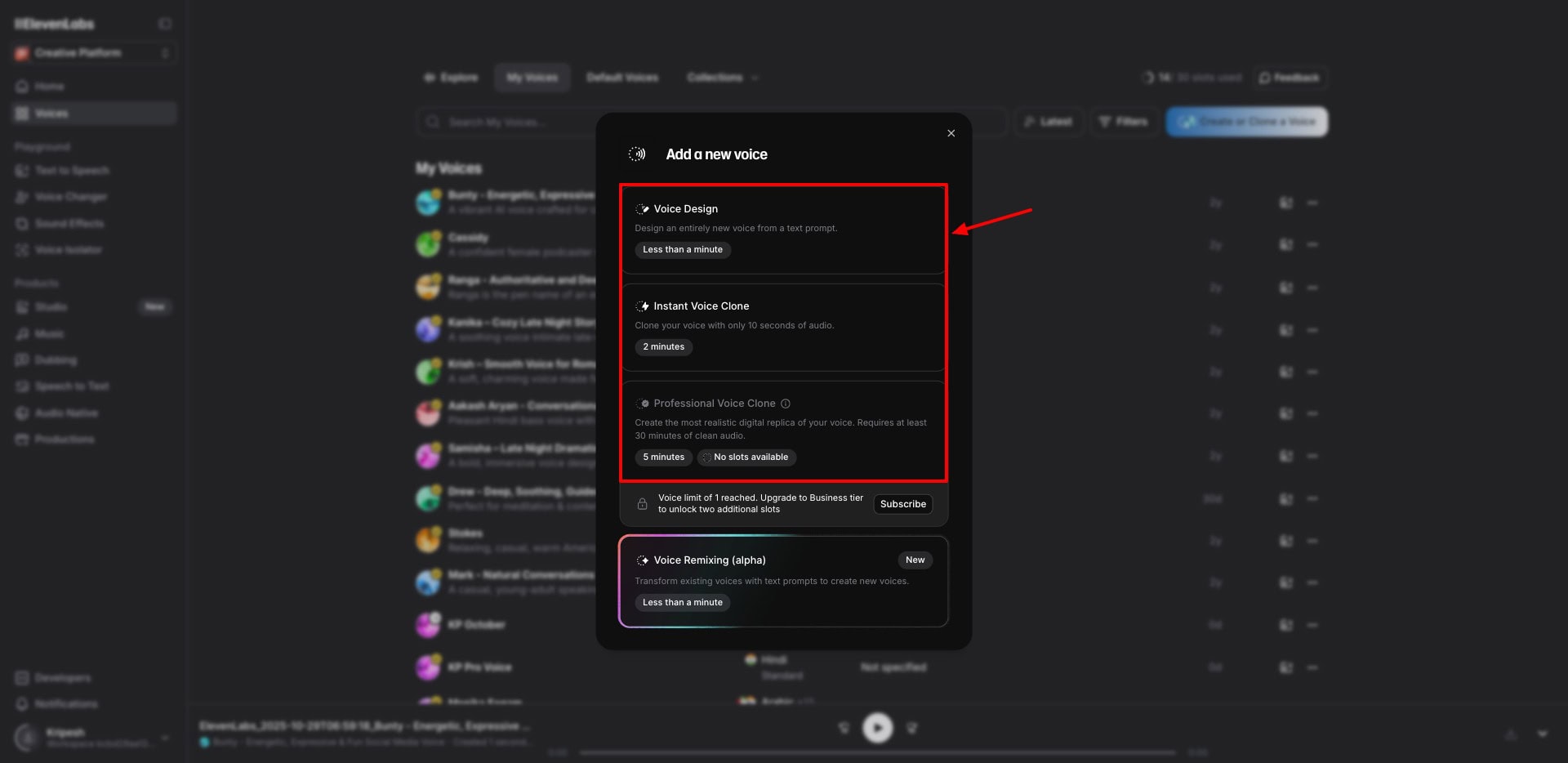Expand the Creative Platform switcher

click(x=94, y=53)
